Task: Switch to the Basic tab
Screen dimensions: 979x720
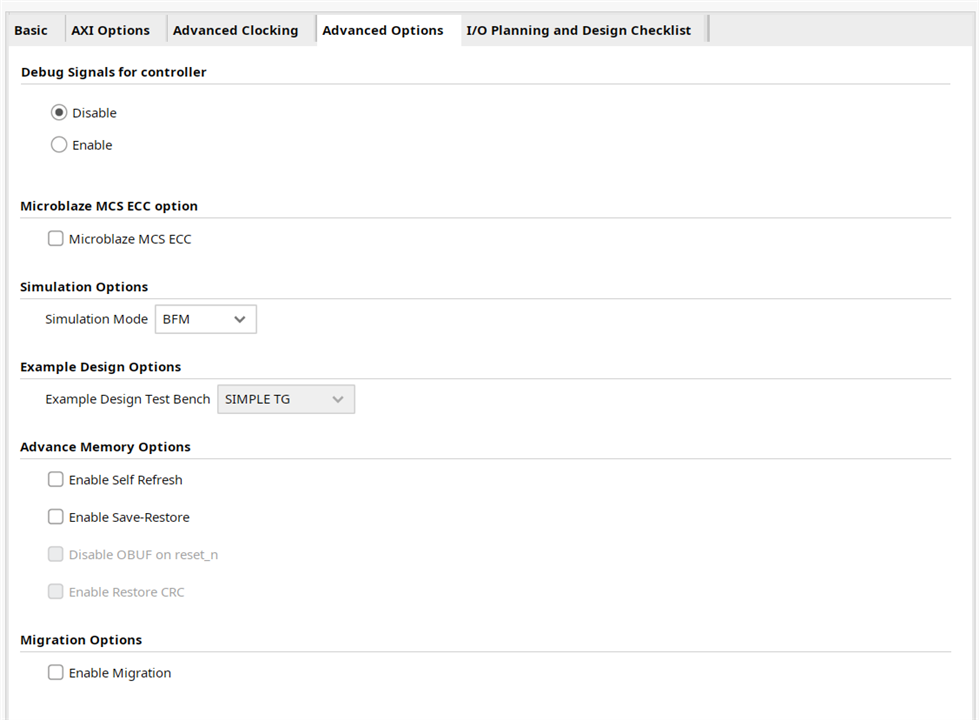Action: point(31,31)
